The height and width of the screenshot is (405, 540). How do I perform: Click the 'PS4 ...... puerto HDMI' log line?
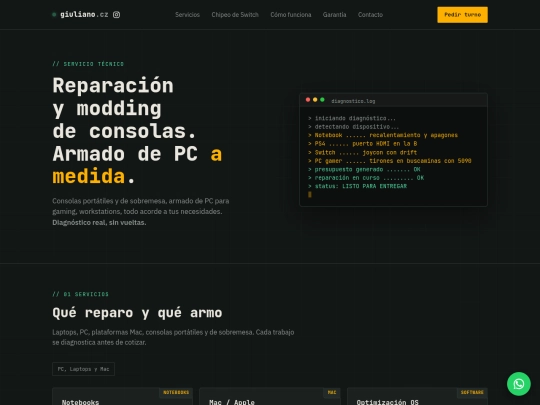[x=363, y=144]
